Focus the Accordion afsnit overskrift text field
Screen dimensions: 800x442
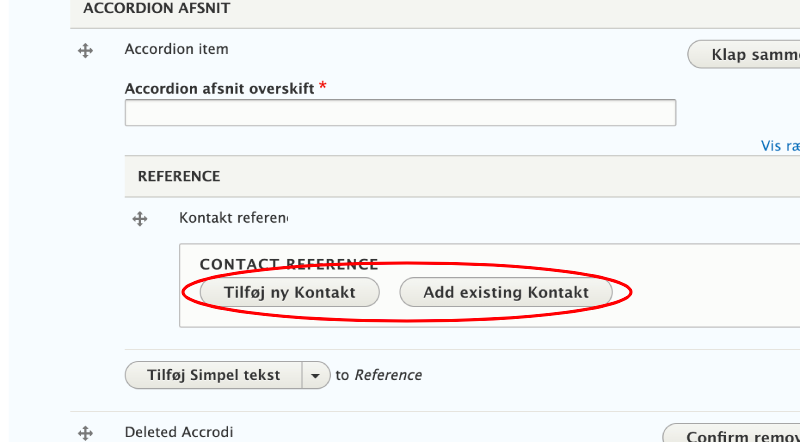400,113
